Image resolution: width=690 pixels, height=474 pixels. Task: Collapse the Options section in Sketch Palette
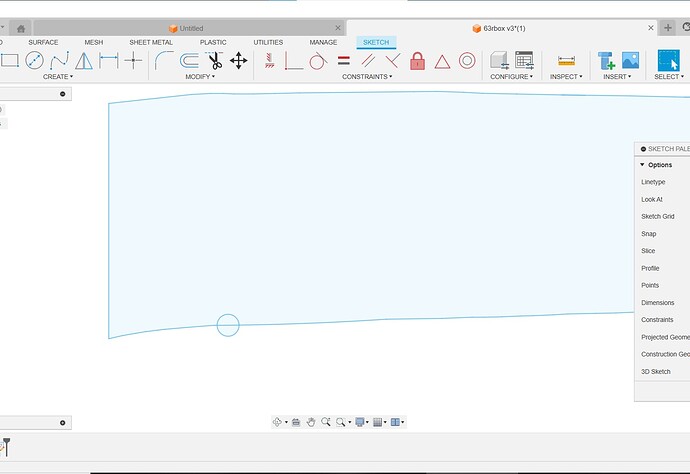point(642,165)
